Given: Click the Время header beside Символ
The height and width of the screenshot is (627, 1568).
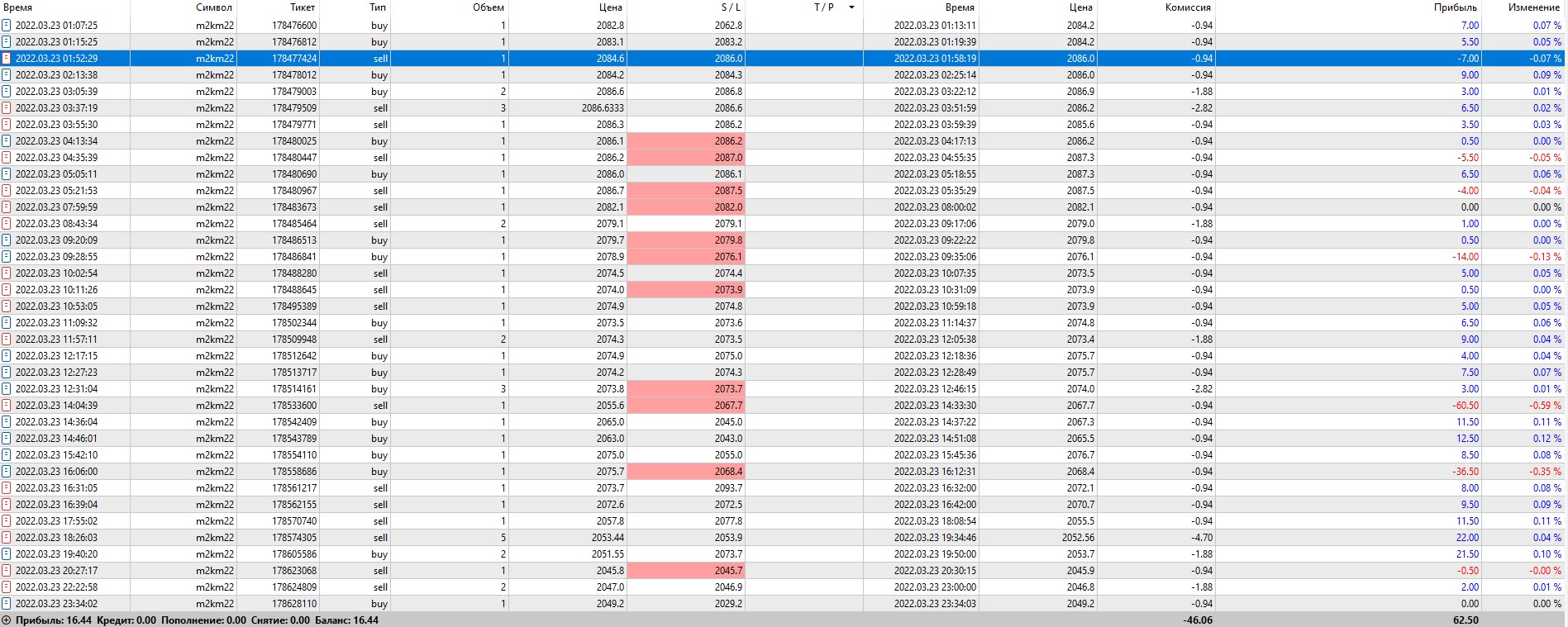Looking at the screenshot, I should coord(17,7).
